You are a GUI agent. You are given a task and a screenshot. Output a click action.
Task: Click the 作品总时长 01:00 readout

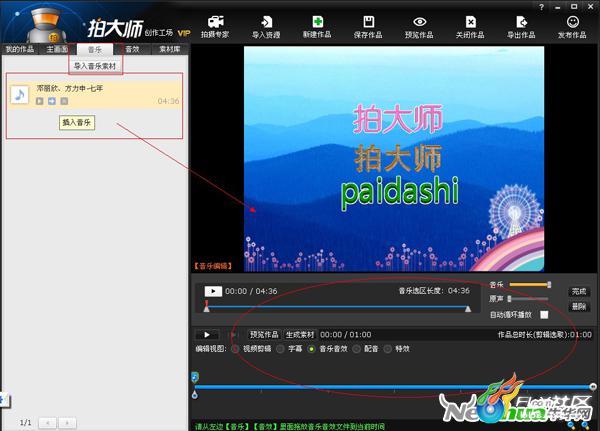(544, 335)
